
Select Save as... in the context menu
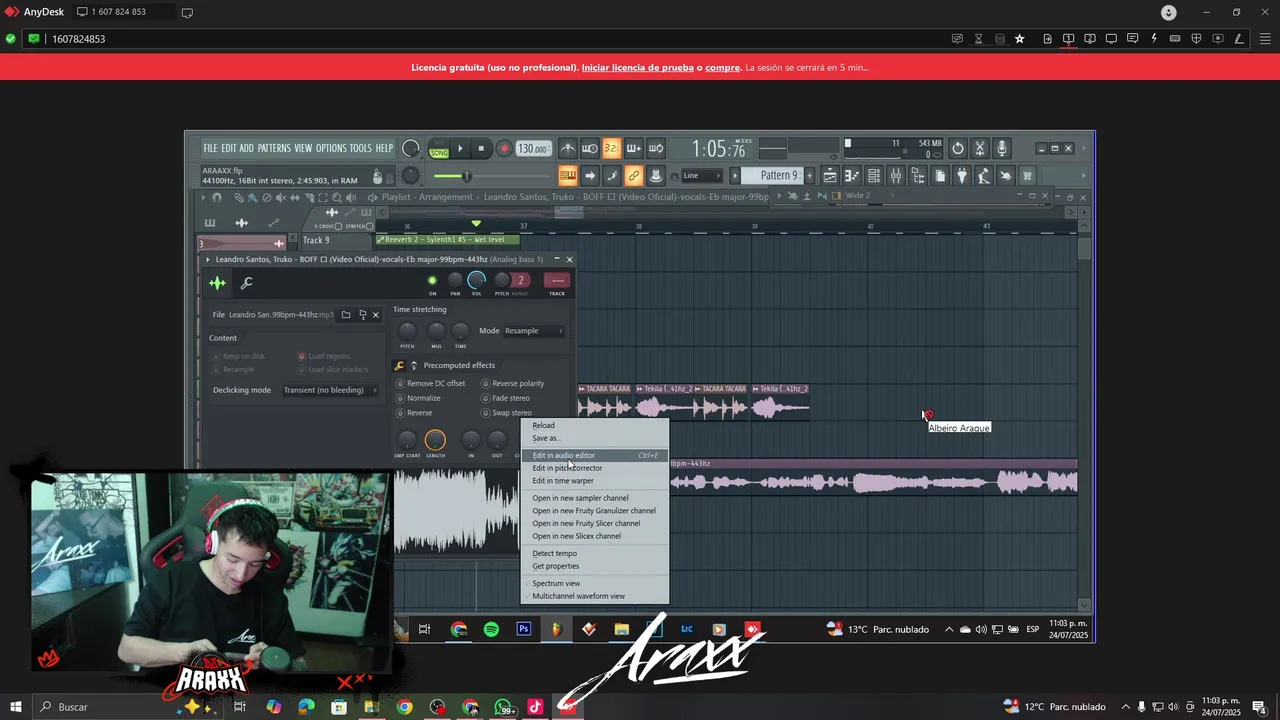coord(595,438)
